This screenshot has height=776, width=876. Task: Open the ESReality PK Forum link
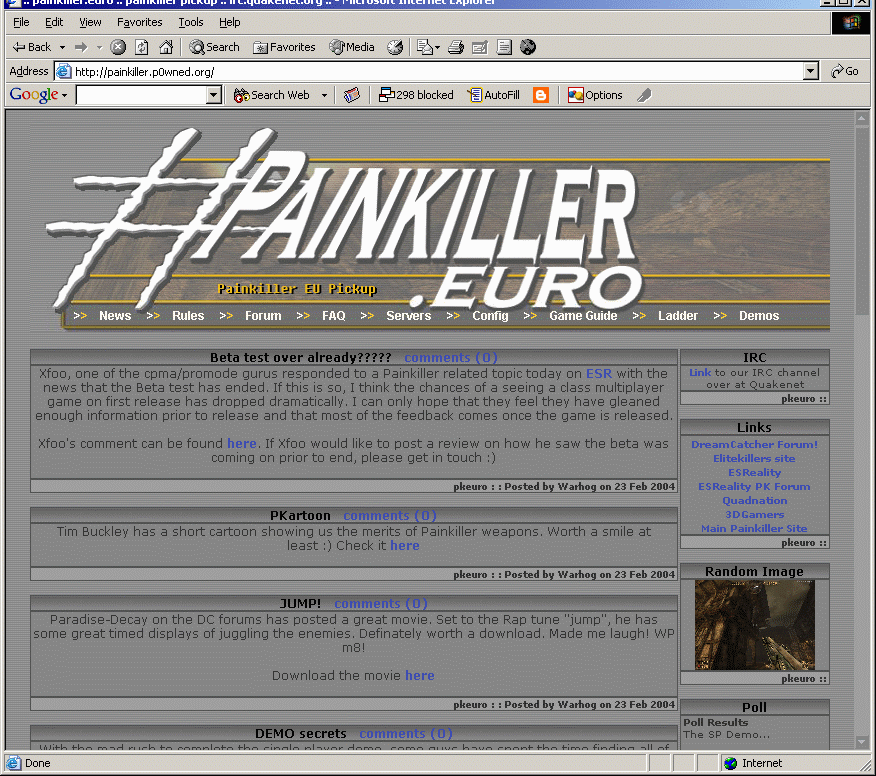754,487
